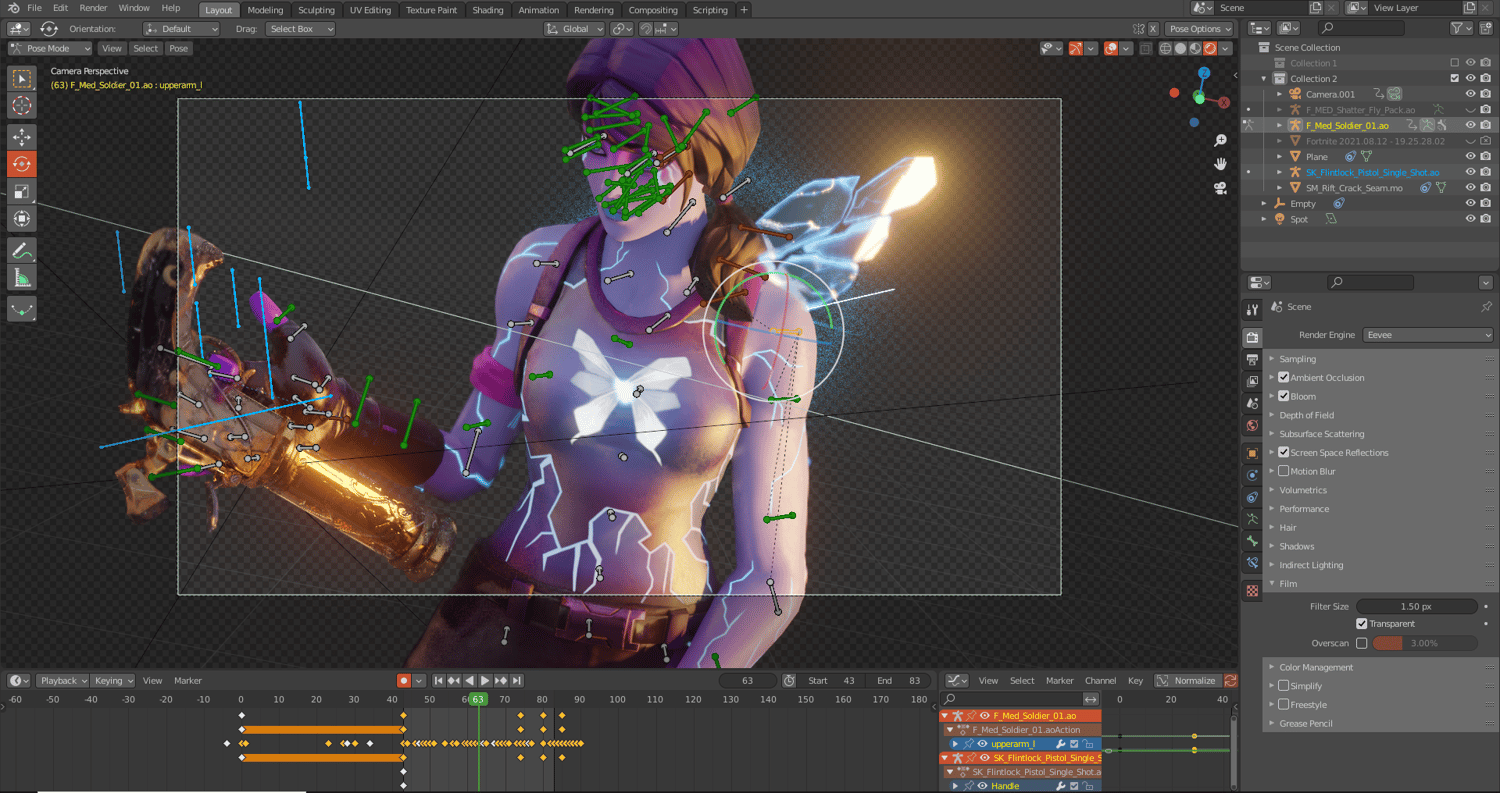This screenshot has width=1500, height=793.
Task: Uncheck the Transparent film checkbox
Action: click(x=1362, y=624)
